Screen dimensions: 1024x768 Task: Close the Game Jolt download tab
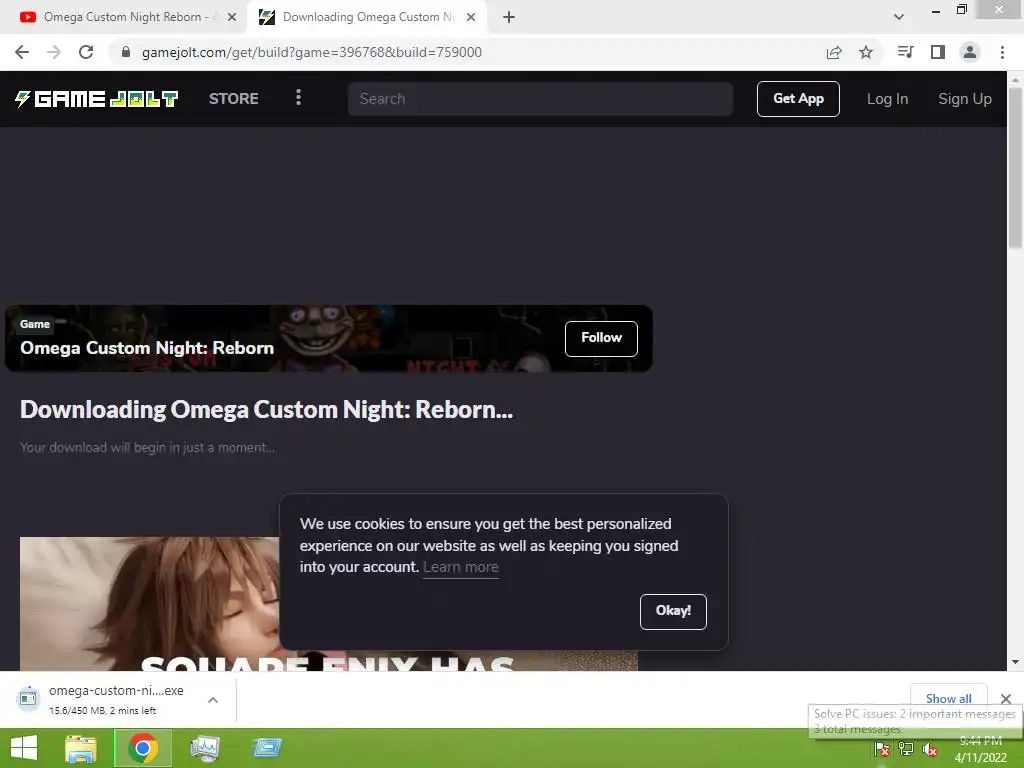coord(471,17)
